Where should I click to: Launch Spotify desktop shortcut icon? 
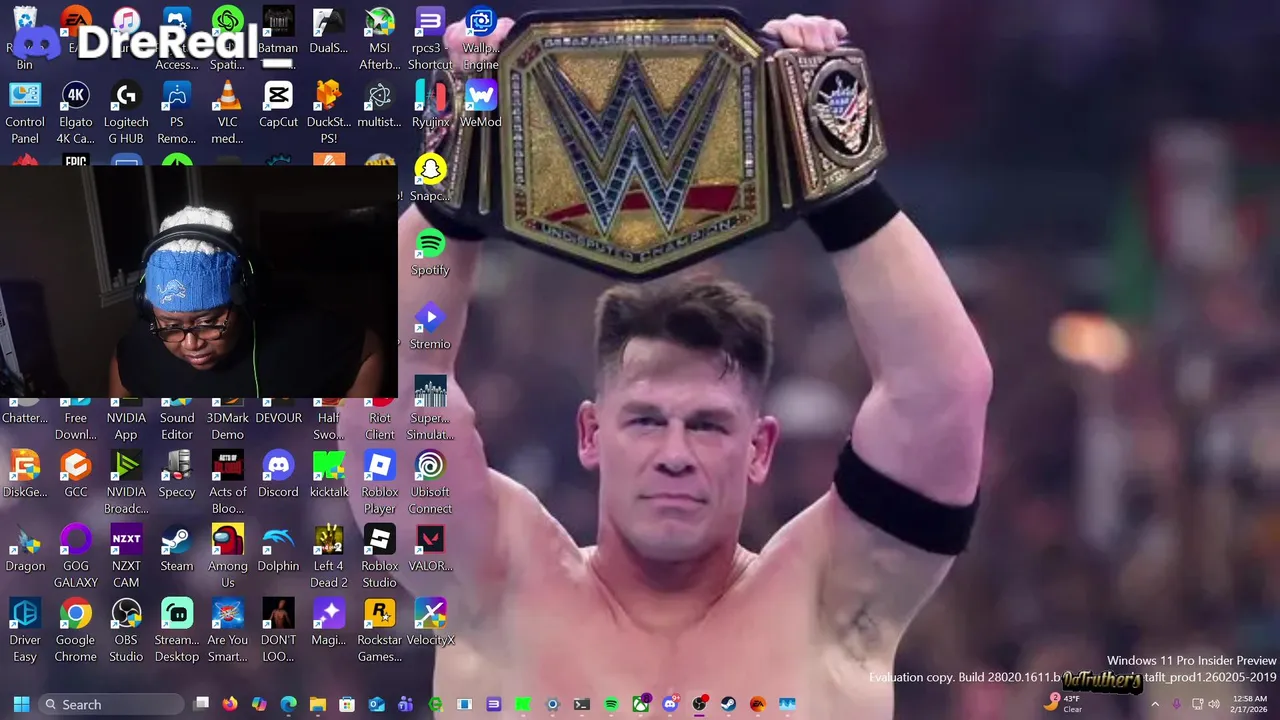point(430,253)
